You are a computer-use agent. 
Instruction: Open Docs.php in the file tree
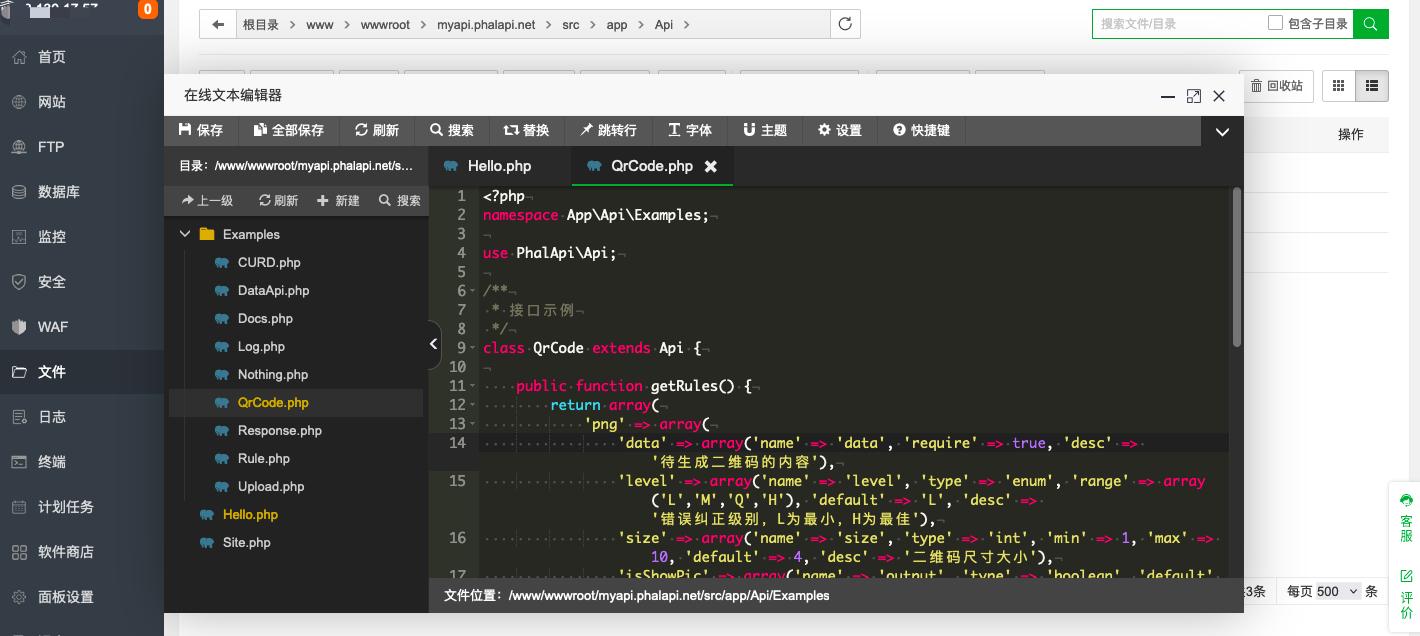pyautogui.click(x=265, y=318)
